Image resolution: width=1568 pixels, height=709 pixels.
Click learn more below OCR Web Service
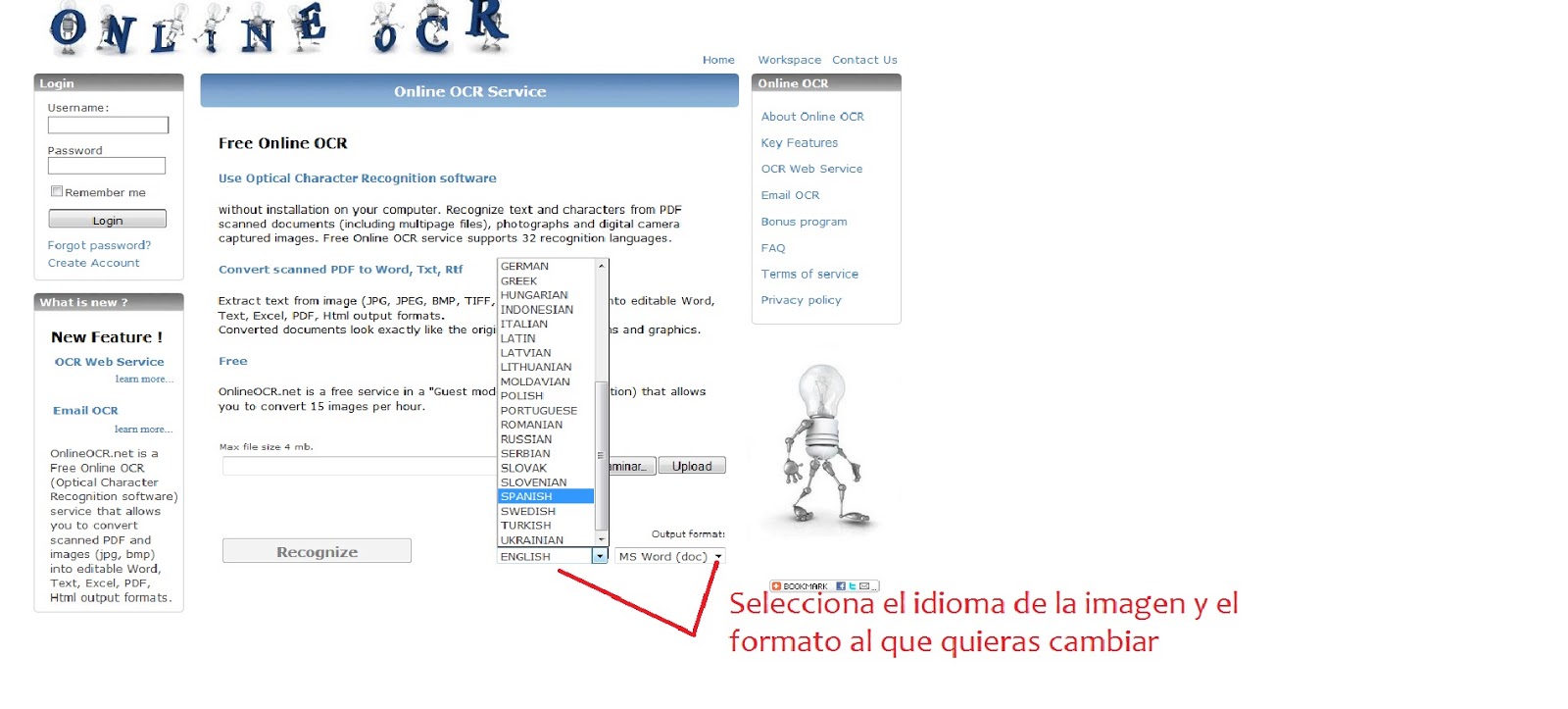[144, 379]
